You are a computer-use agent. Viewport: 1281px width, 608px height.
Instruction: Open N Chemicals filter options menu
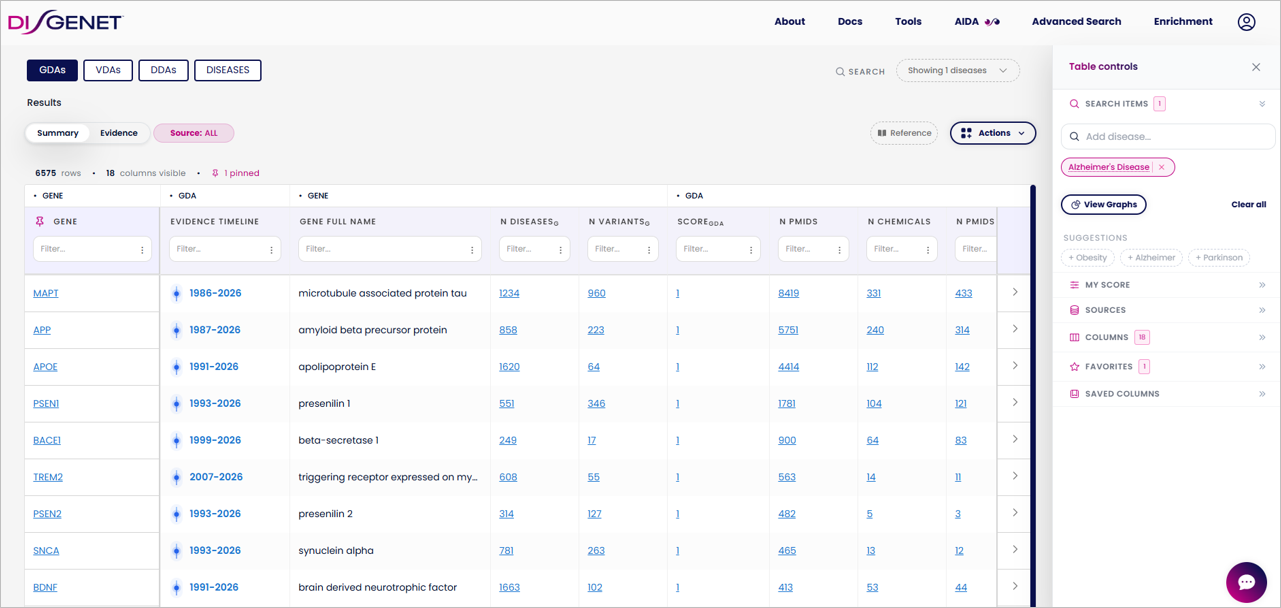coord(928,250)
